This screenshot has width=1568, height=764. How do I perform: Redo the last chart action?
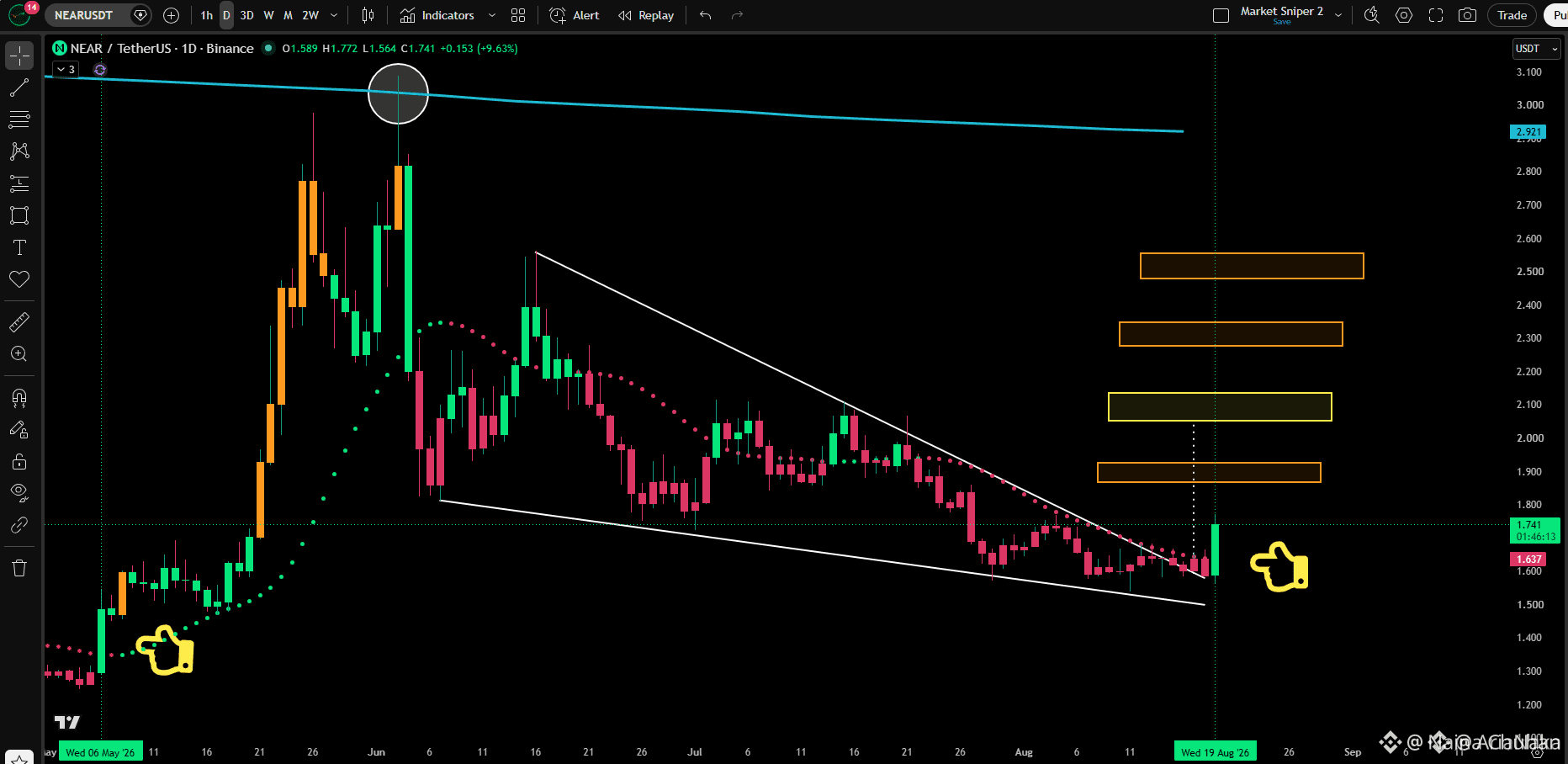pyautogui.click(x=737, y=15)
